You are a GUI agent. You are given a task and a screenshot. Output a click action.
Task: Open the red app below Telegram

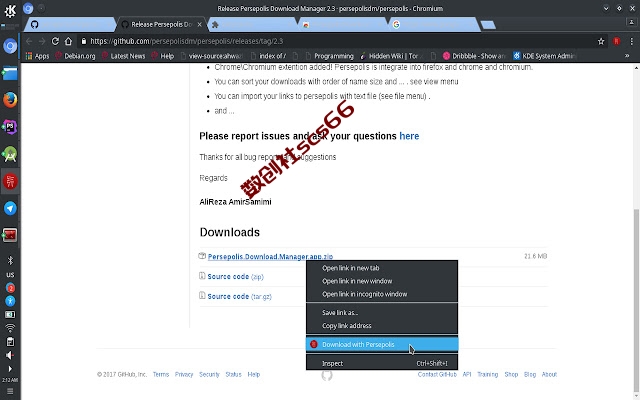pyautogui.click(x=10, y=235)
